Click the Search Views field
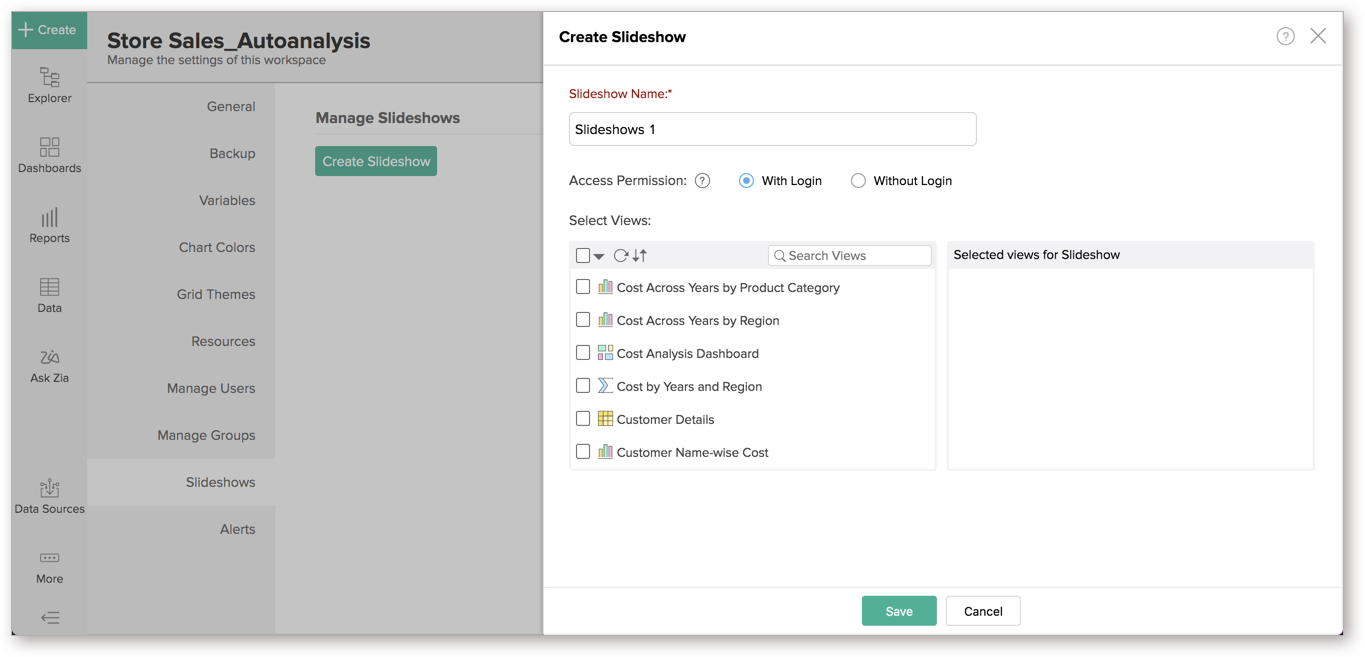 click(x=850, y=256)
